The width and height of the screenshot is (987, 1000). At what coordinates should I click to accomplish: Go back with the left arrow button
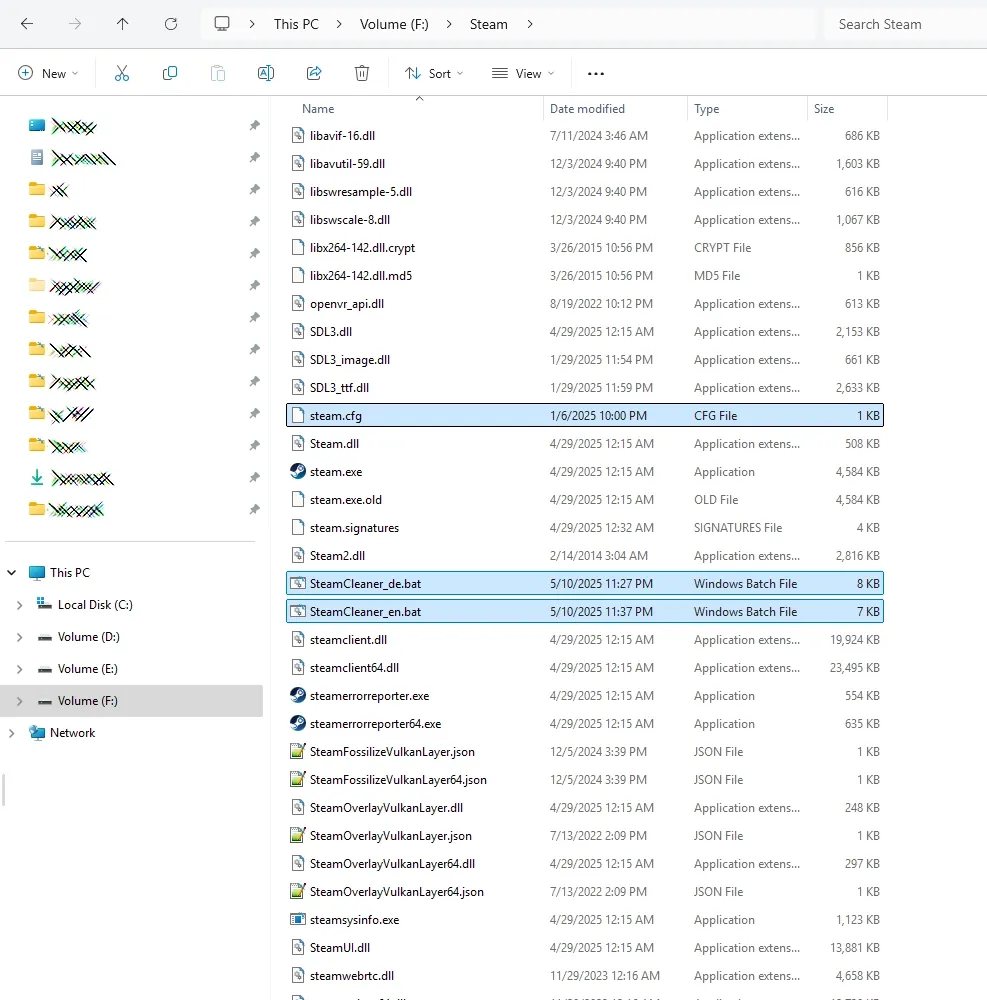[27, 24]
